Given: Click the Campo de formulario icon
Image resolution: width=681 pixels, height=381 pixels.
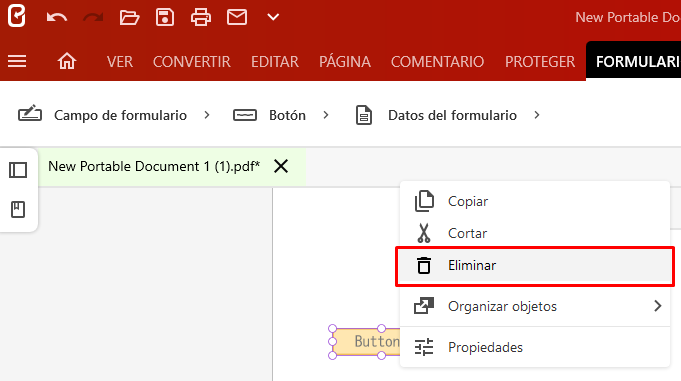Looking at the screenshot, I should click(30, 114).
